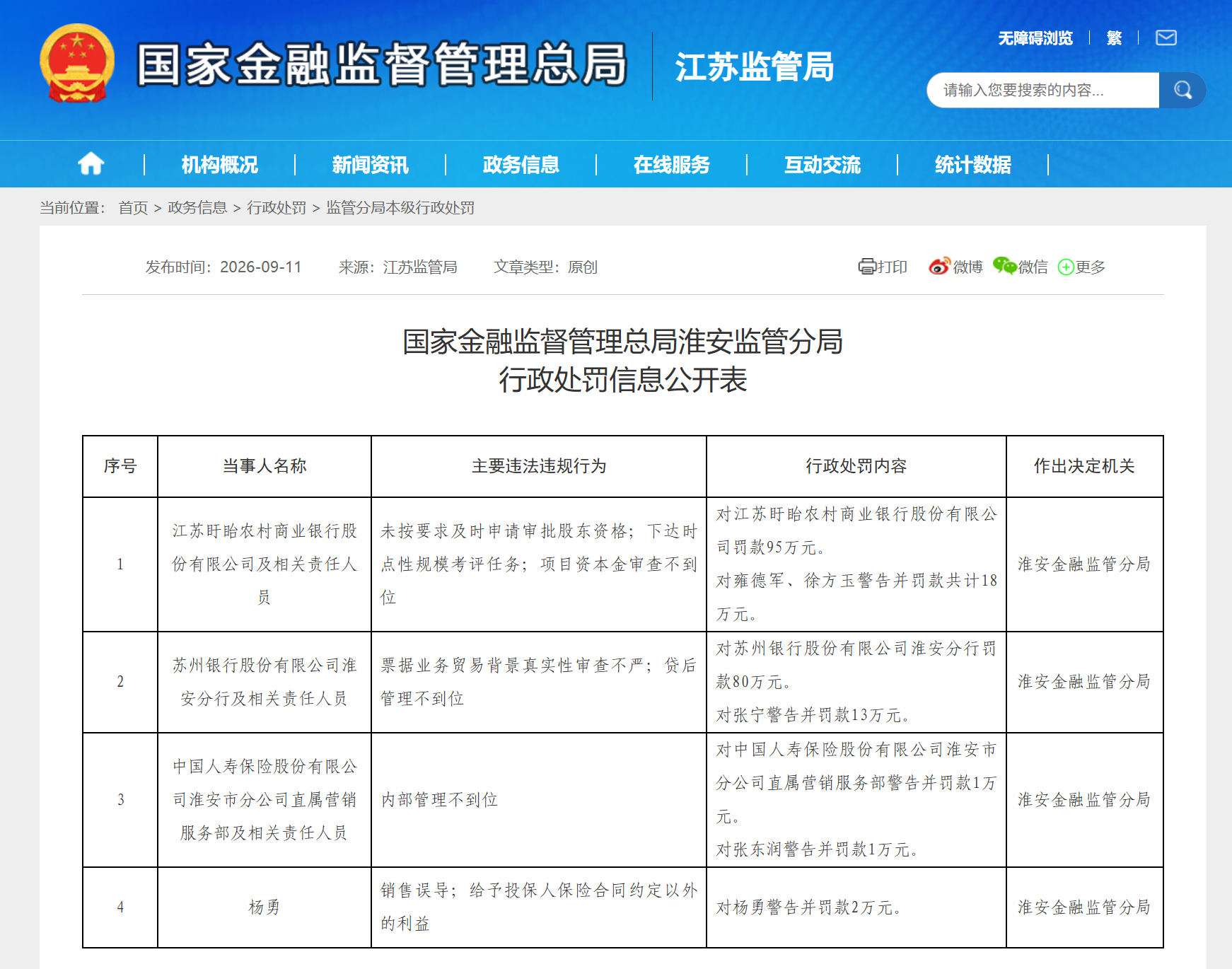
Task: Click 淮安金融监管分局 in the 杨勇 row
Action: tap(1085, 907)
